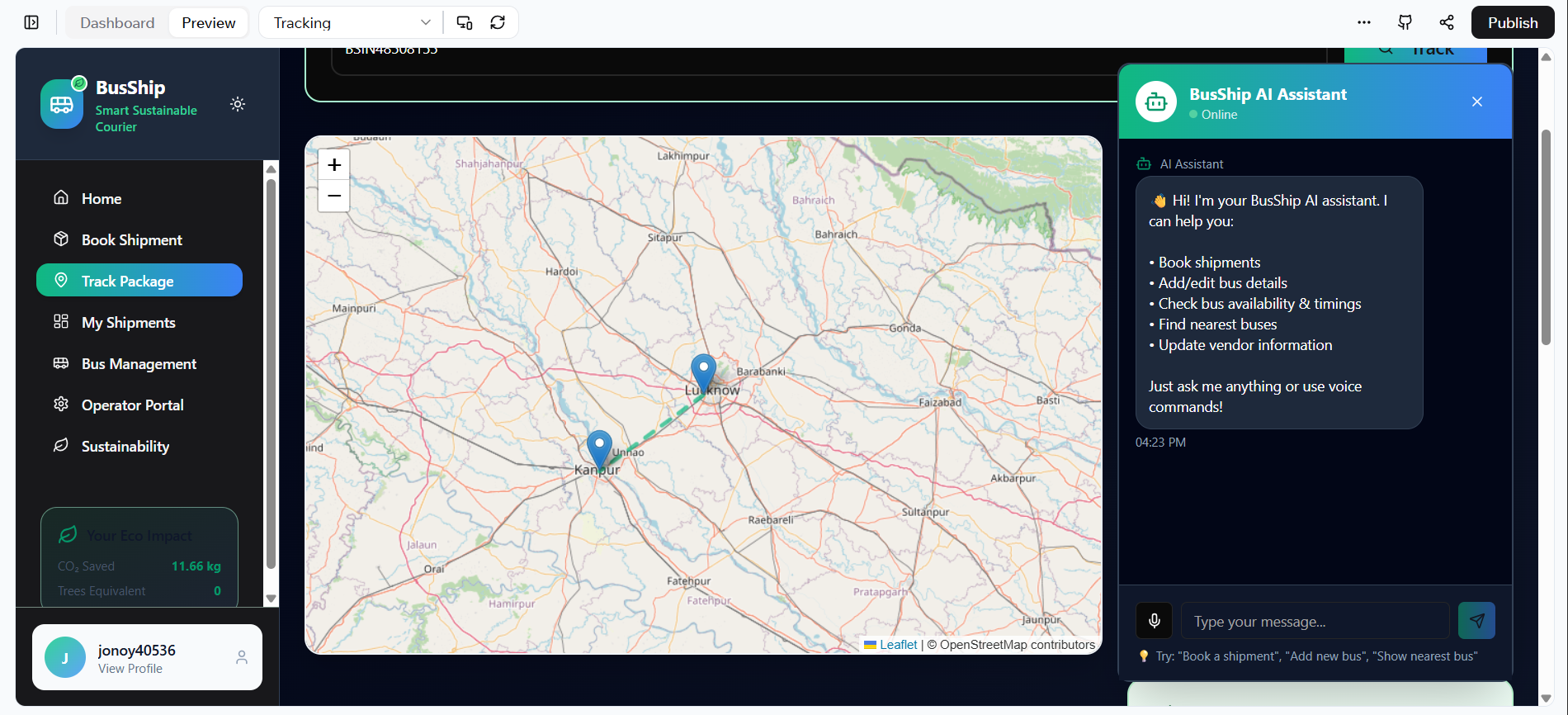Click the sidebar scroll up arrow
Viewport: 1568px width, 715px height.
tap(271, 168)
